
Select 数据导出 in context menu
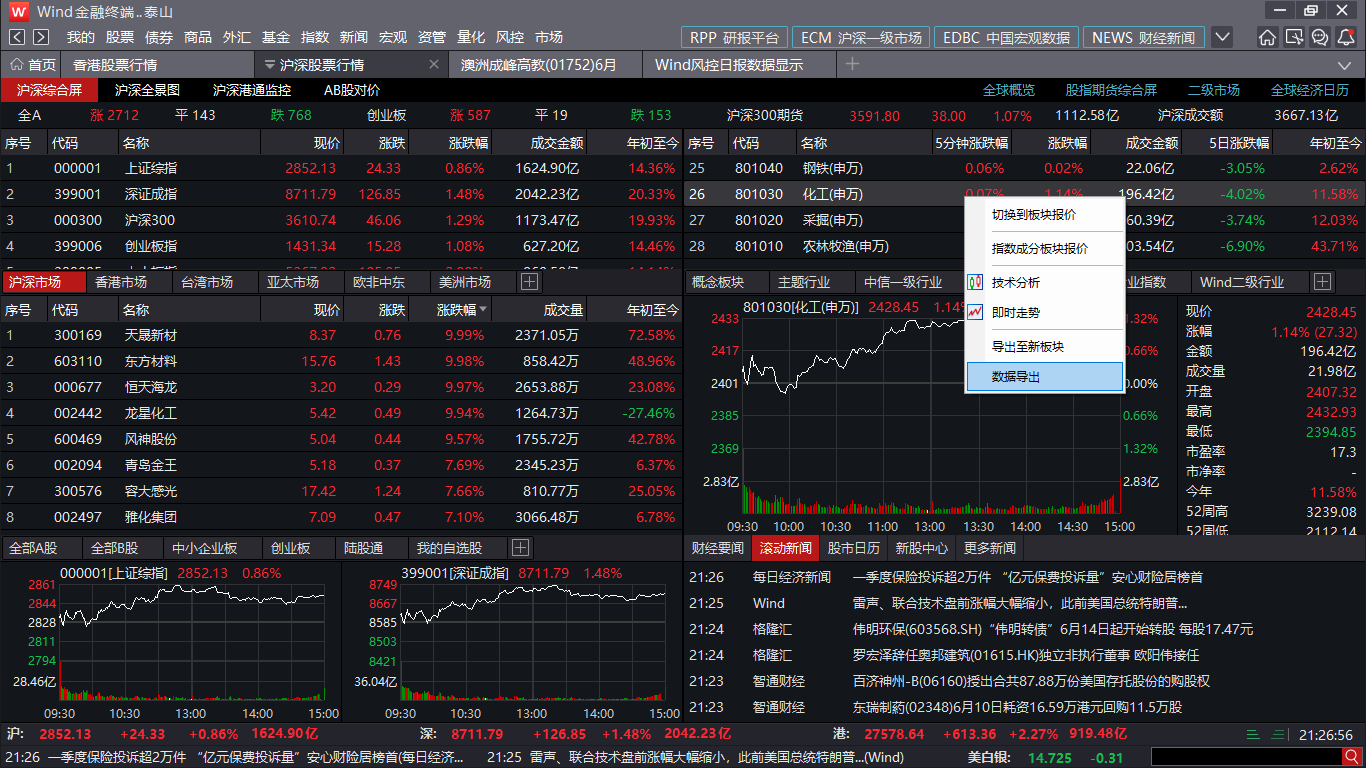[x=1044, y=377]
